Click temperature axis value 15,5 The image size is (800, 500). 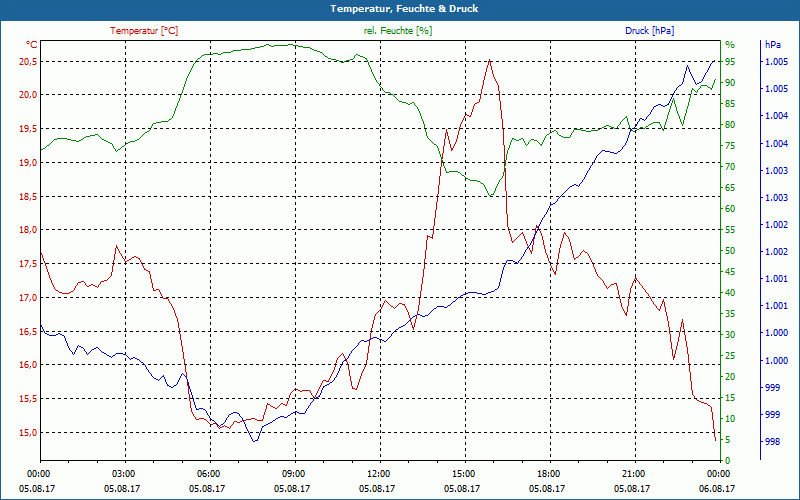pyautogui.click(x=28, y=399)
